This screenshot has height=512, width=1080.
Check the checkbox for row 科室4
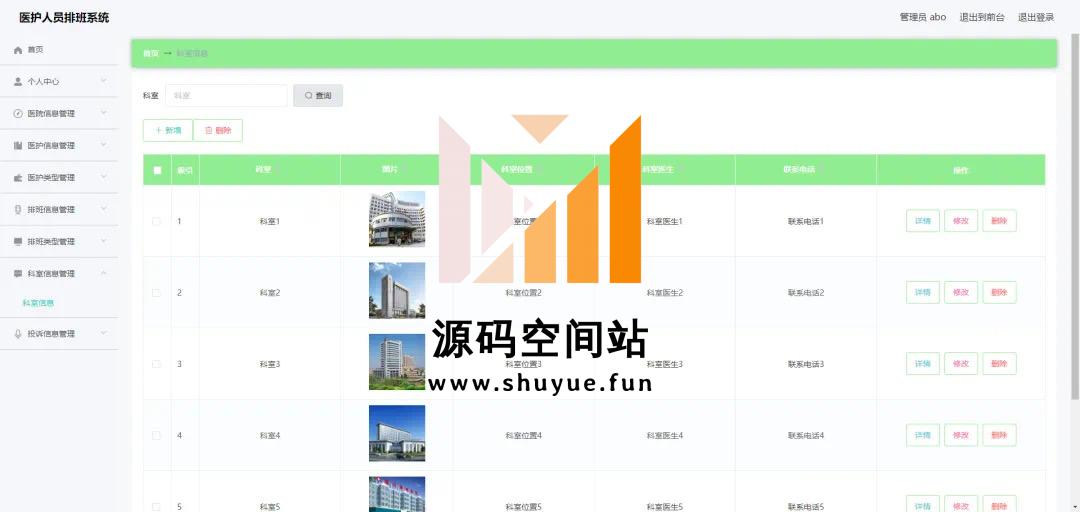[156, 436]
